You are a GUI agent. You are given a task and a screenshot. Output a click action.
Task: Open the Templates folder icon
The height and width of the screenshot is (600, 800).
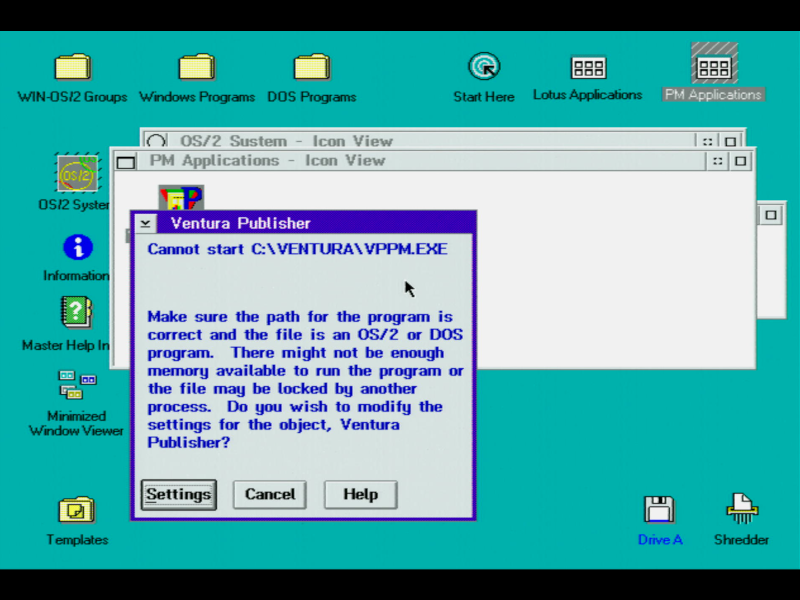[x=77, y=509]
